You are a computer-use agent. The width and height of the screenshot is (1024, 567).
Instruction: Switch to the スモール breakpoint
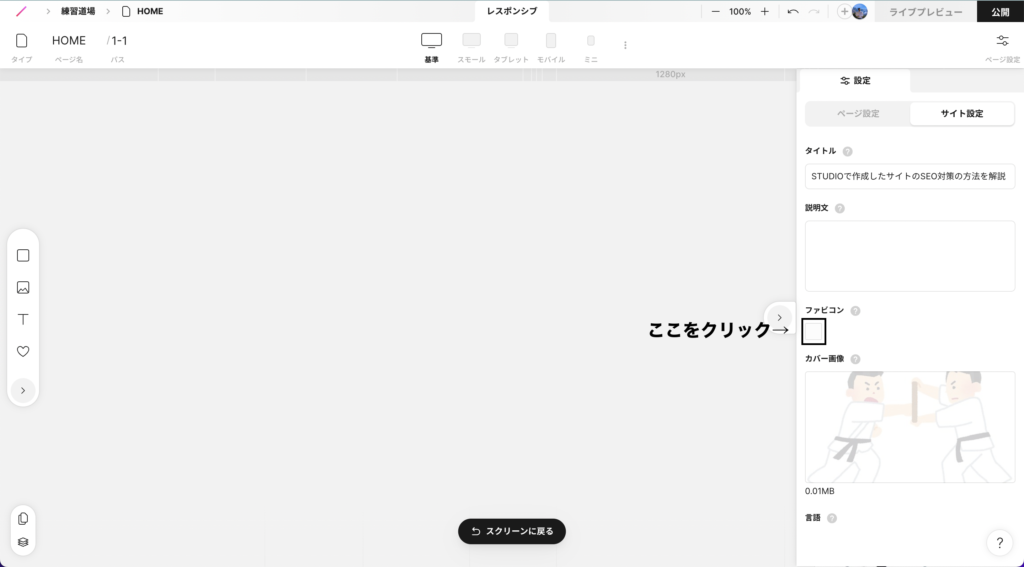click(471, 48)
